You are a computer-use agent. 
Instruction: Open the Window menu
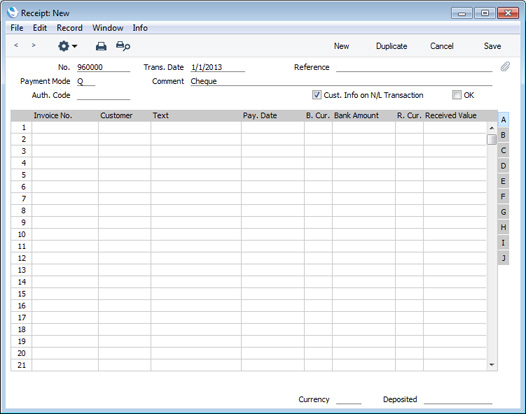(108, 28)
